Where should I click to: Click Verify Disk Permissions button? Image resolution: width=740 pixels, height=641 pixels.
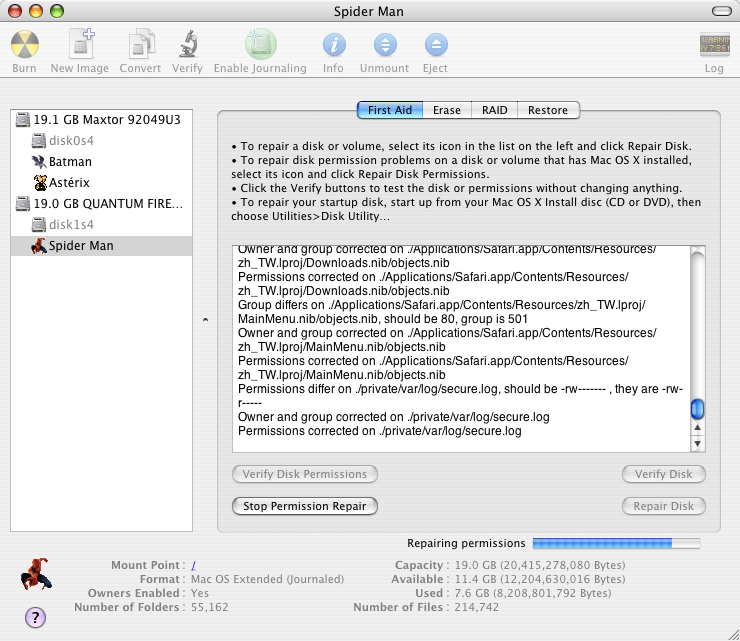point(305,474)
